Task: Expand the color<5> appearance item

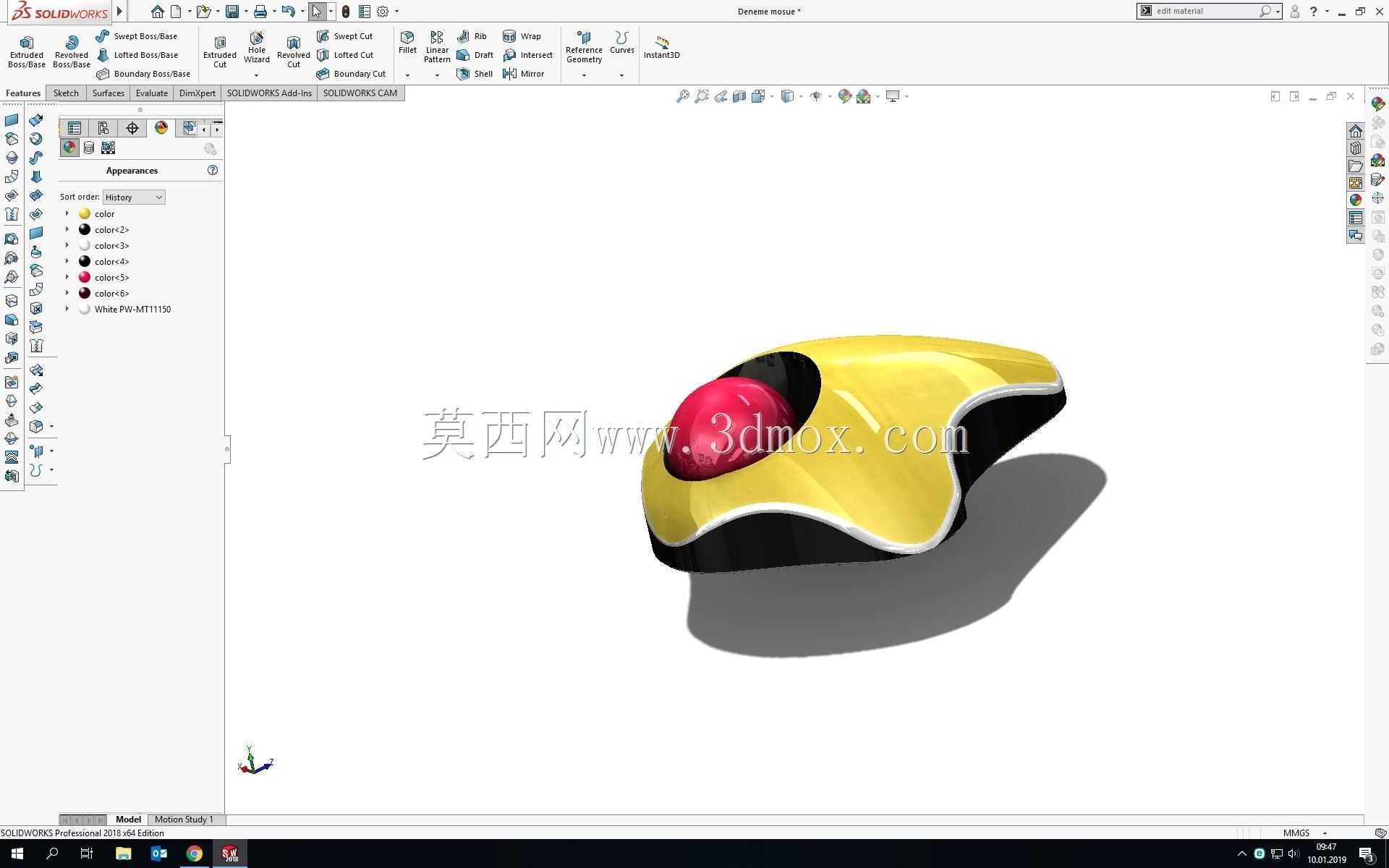Action: (x=67, y=277)
